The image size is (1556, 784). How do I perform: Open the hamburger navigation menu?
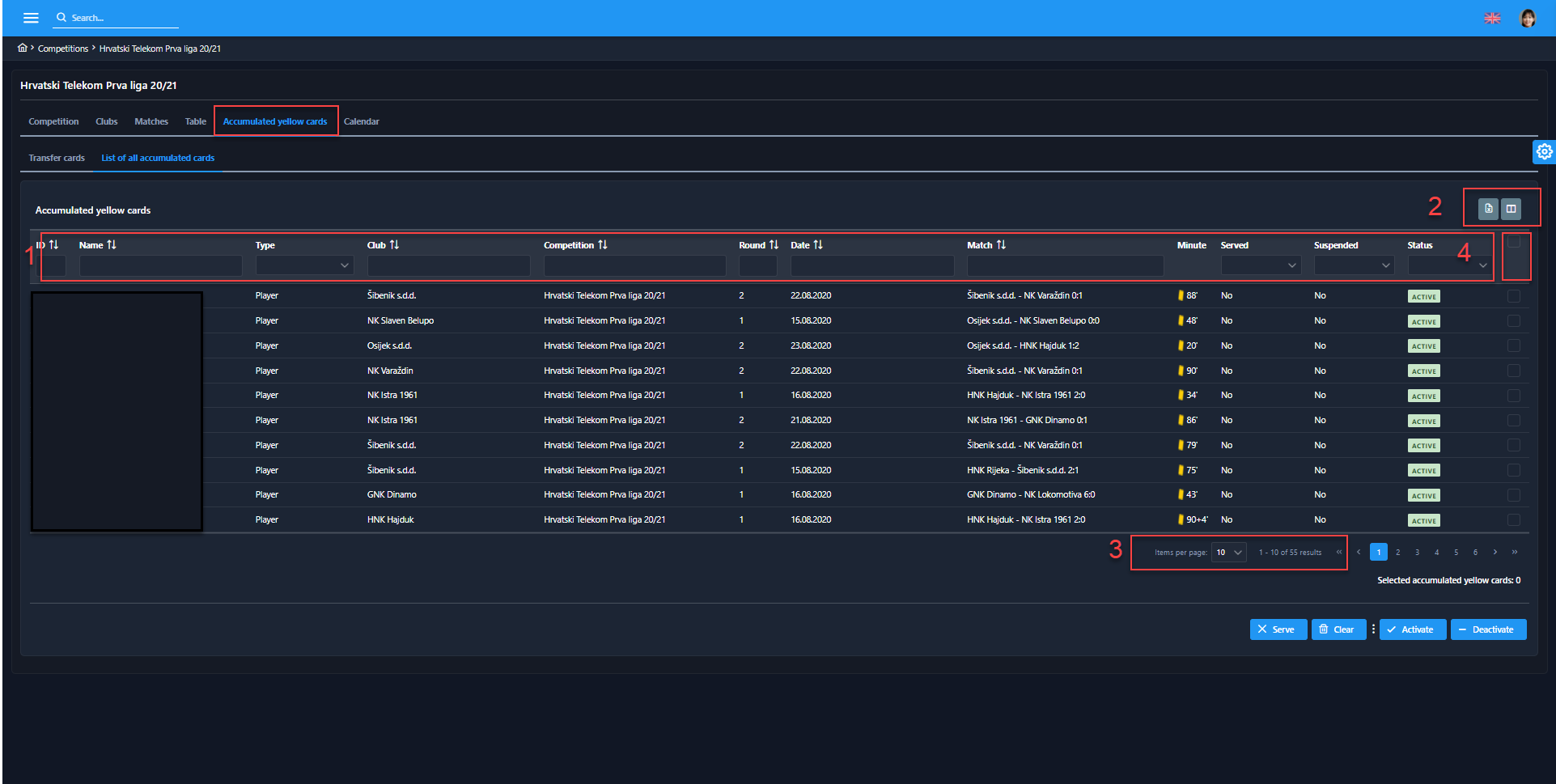pyautogui.click(x=31, y=18)
